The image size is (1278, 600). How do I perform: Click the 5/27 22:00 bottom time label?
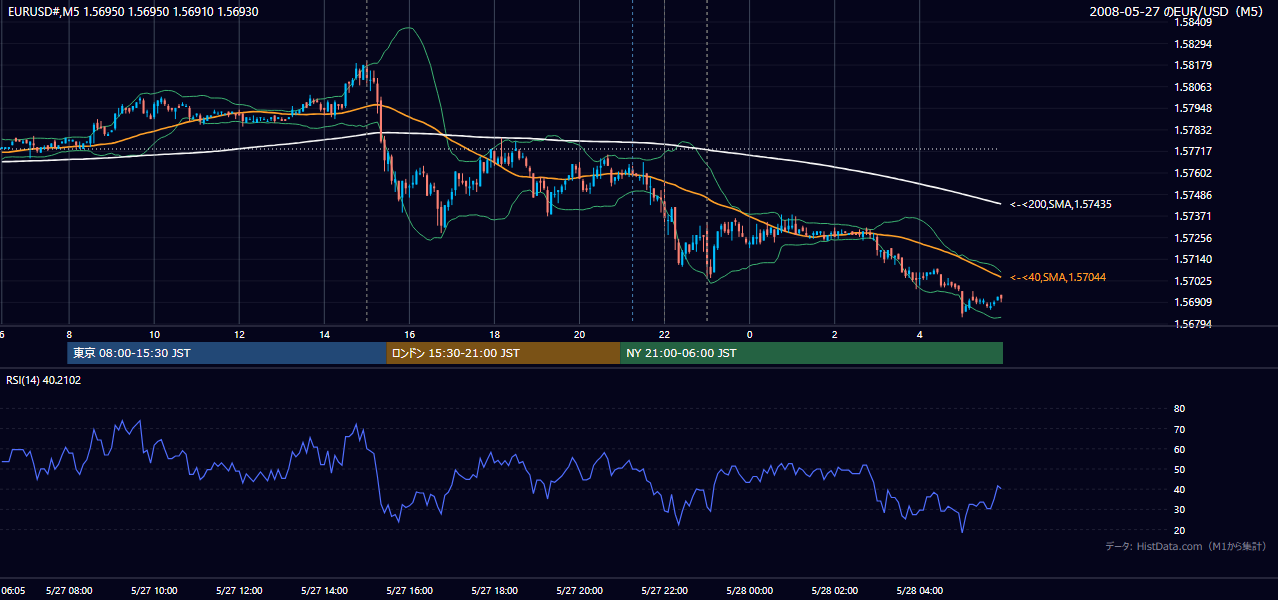[664, 591]
